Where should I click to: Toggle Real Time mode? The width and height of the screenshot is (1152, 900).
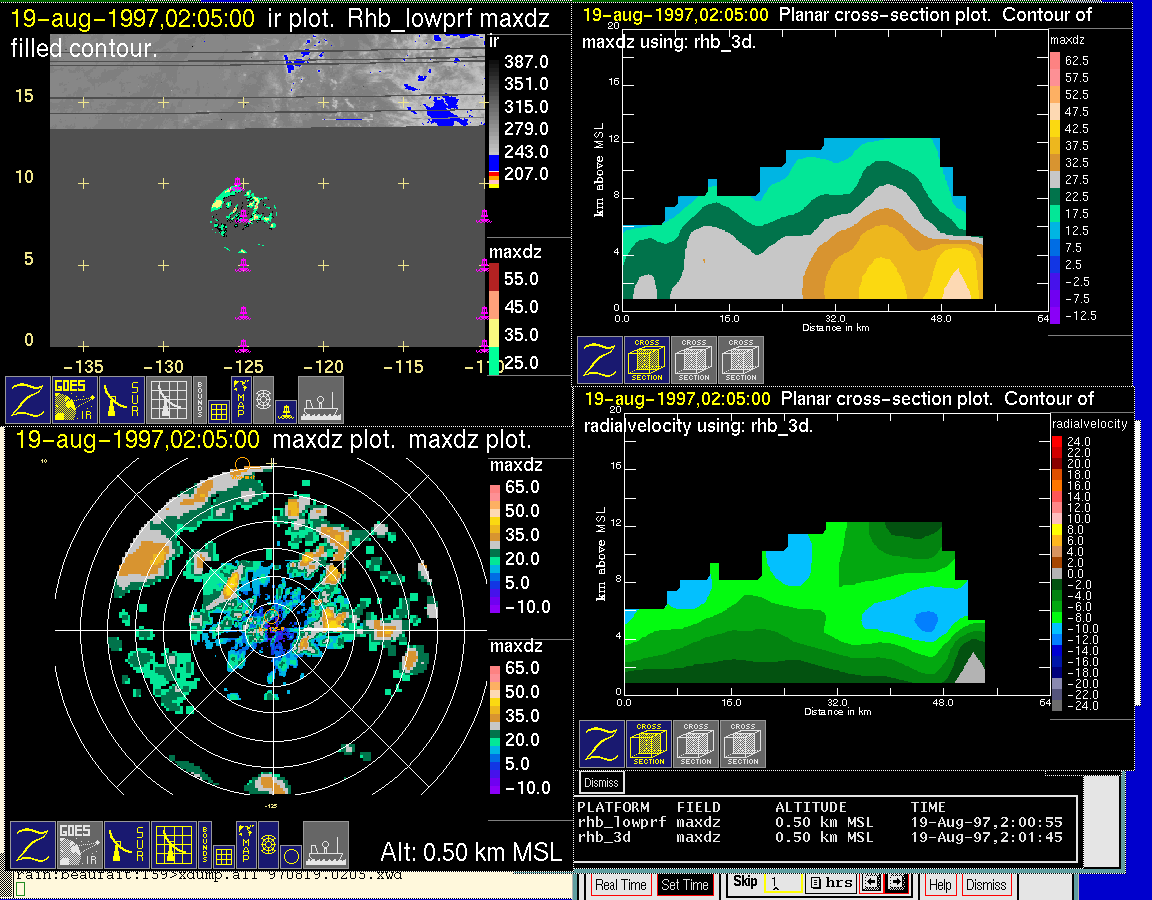click(620, 885)
